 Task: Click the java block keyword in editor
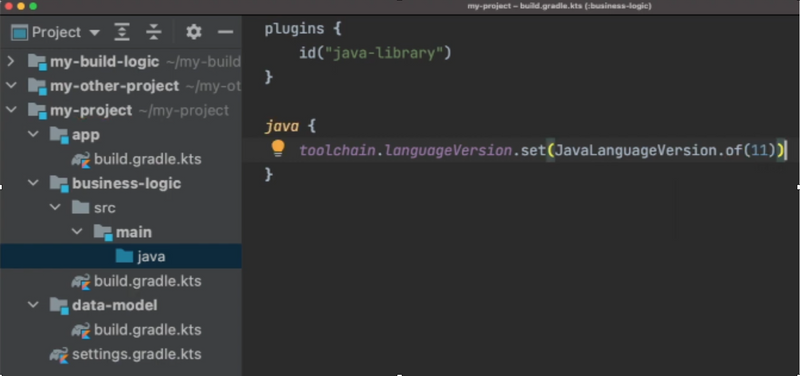pos(282,126)
